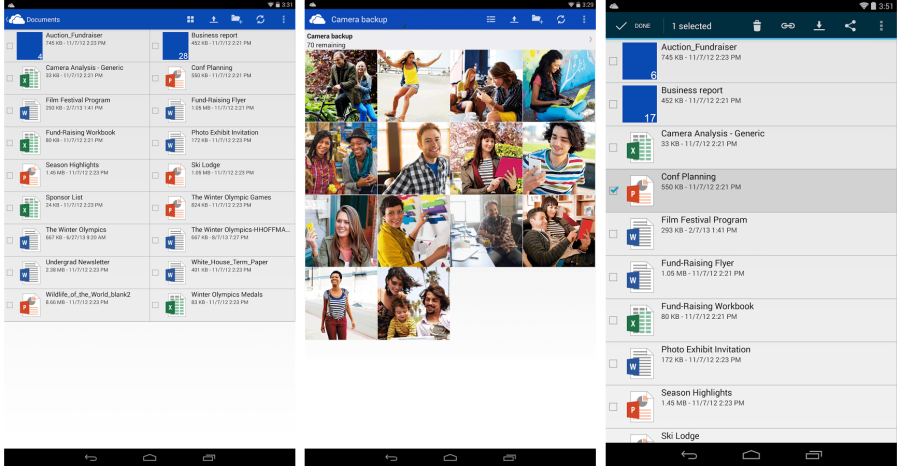The height and width of the screenshot is (466, 900).
Task: Open Film Festival Program in Documents grid
Action: tap(77, 110)
